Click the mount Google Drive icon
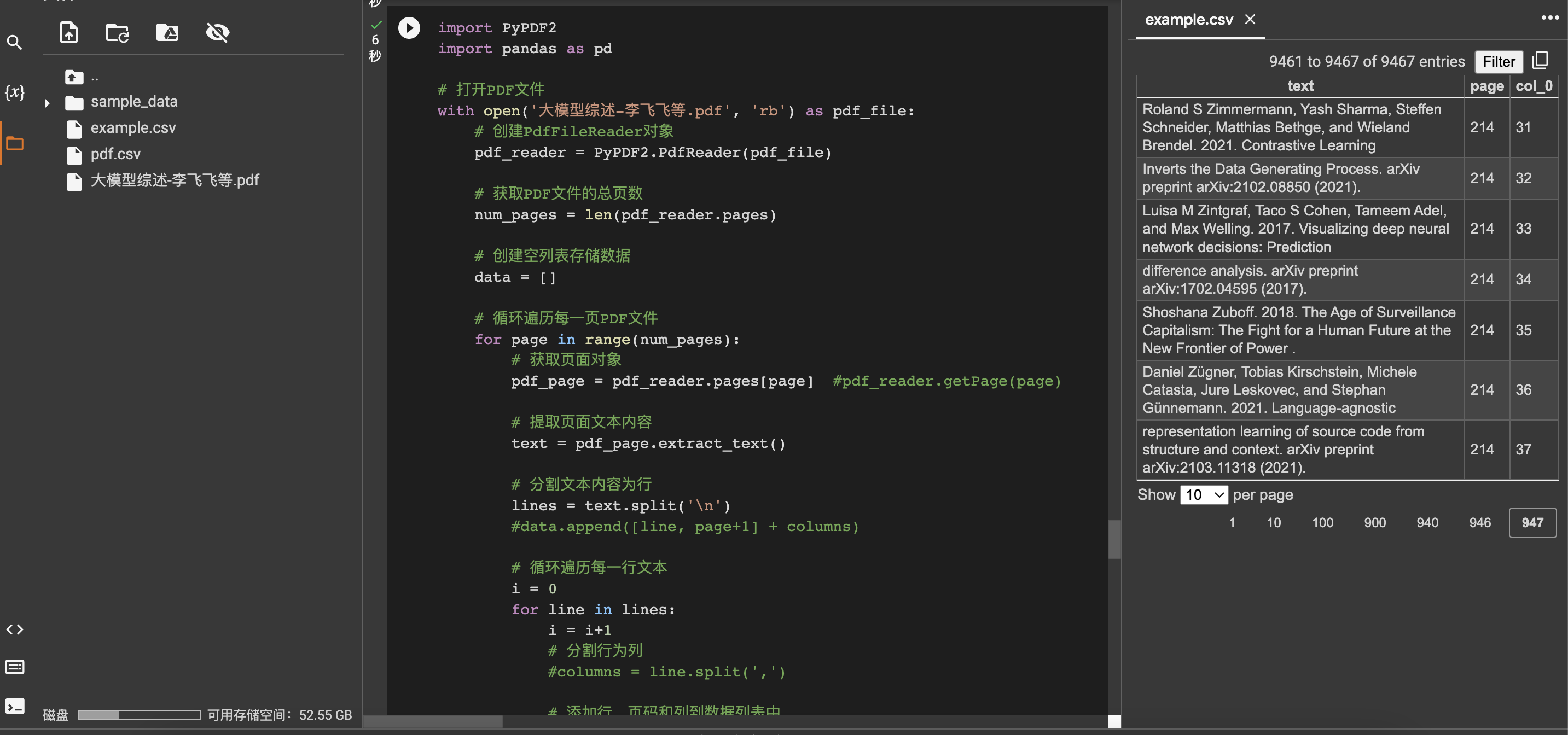This screenshot has height=735, width=1568. [x=167, y=32]
